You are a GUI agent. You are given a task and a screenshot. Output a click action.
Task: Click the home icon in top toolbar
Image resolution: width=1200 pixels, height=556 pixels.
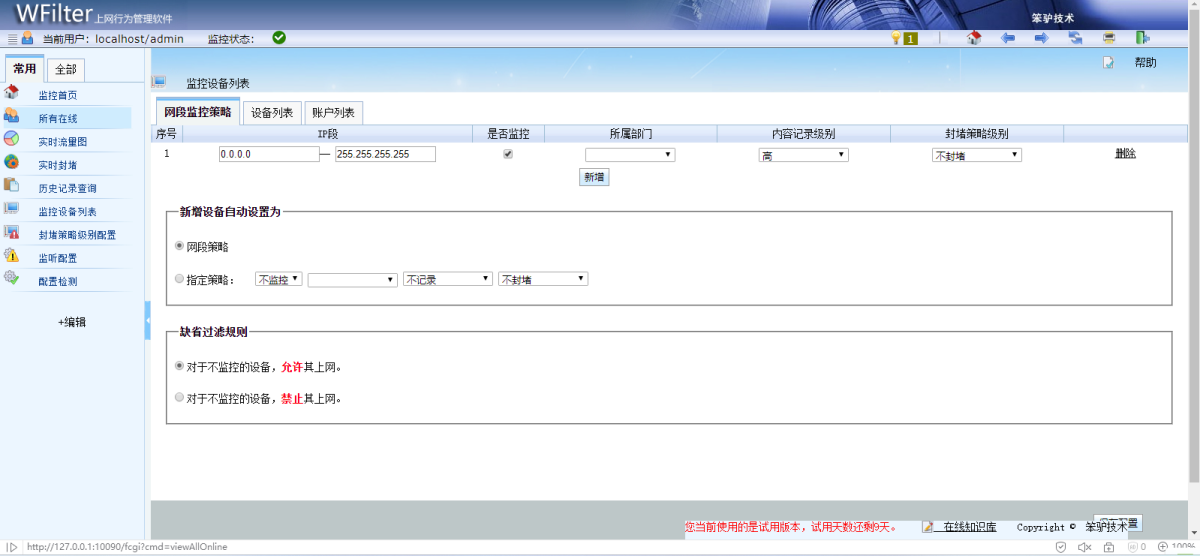click(974, 38)
